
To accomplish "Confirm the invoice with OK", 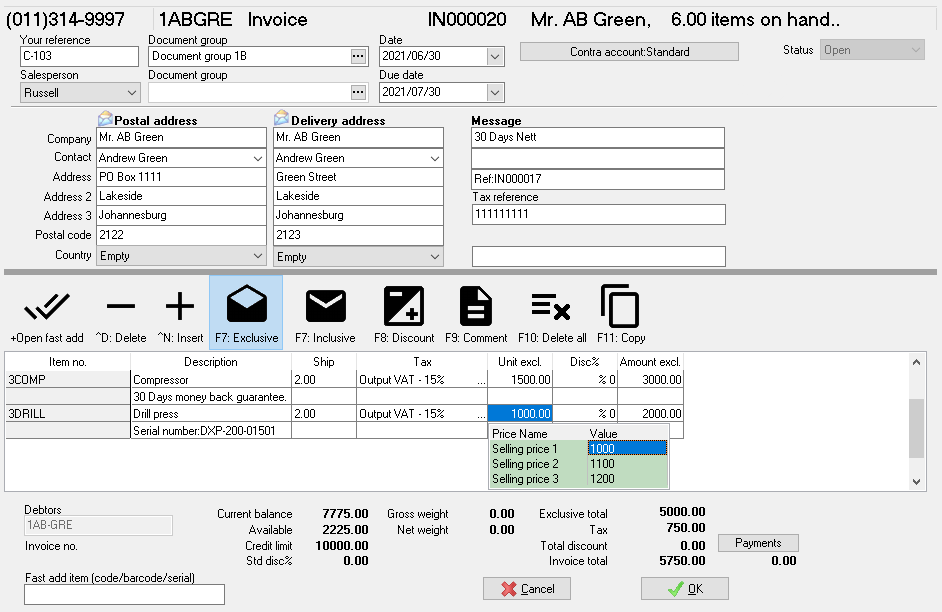I will (684, 588).
